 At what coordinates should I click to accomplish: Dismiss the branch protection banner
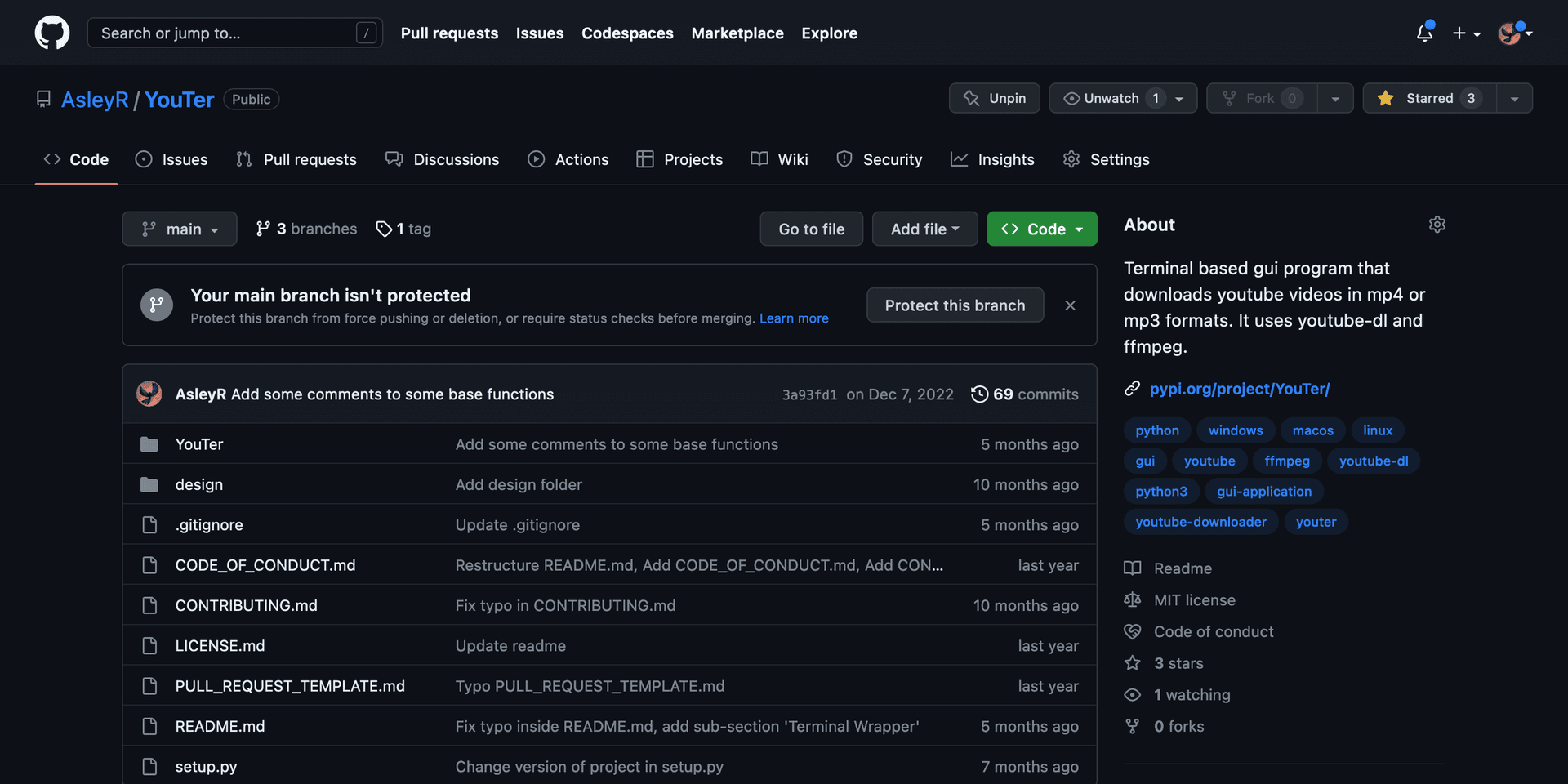tap(1070, 305)
